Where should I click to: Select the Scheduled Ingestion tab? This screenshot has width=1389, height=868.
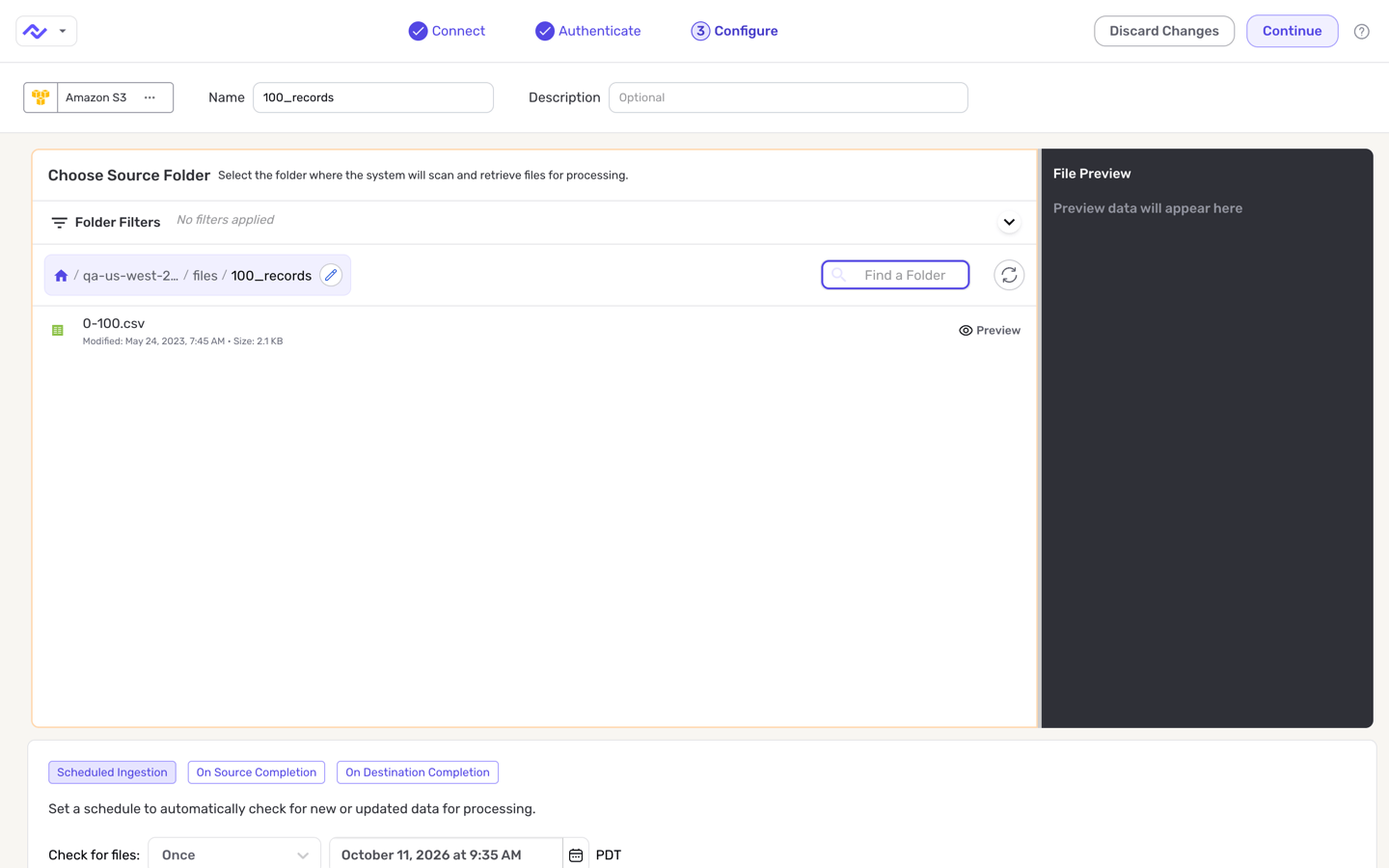click(112, 773)
